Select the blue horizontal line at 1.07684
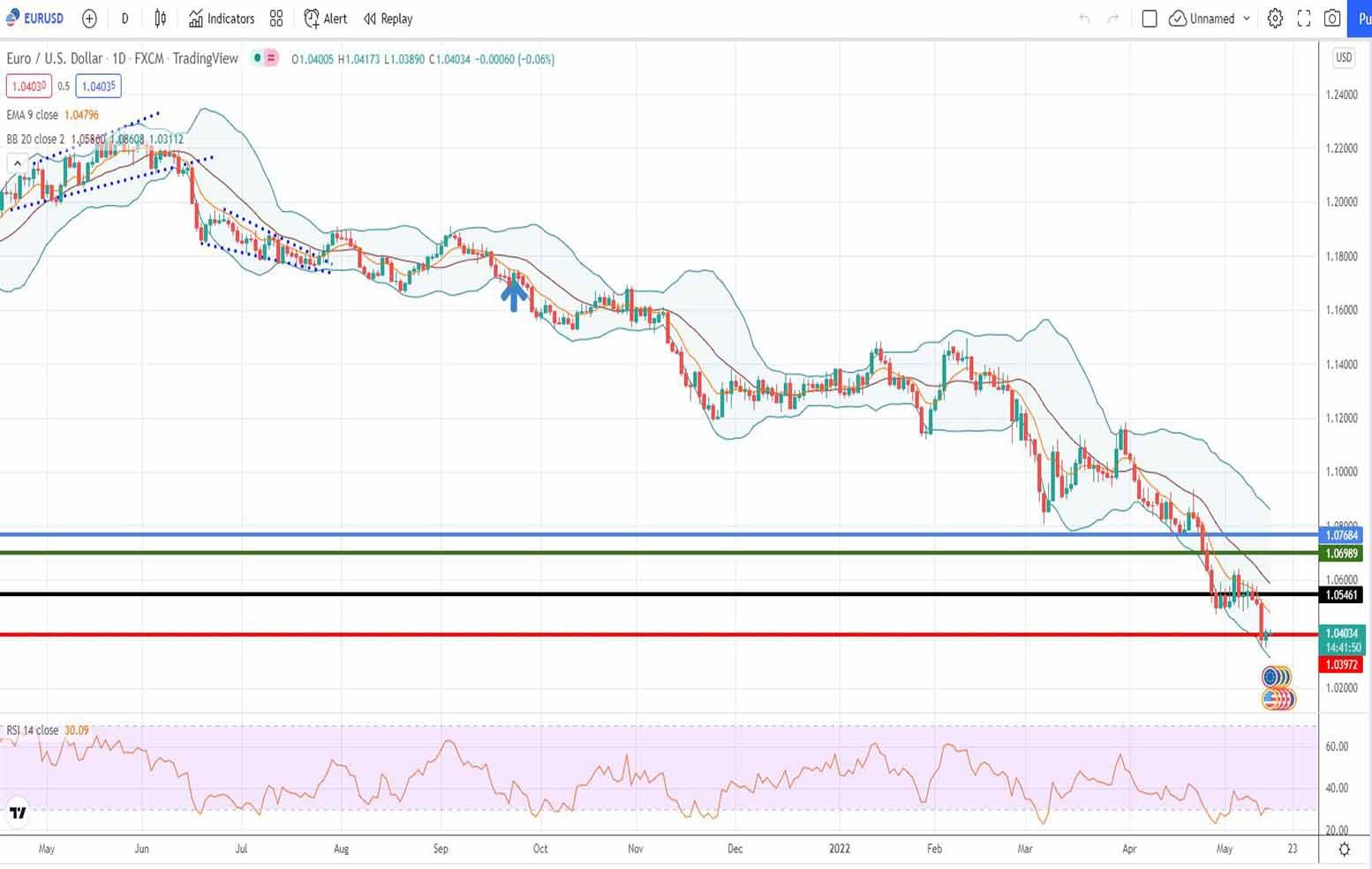Image resolution: width=1372 pixels, height=869 pixels. [618, 534]
